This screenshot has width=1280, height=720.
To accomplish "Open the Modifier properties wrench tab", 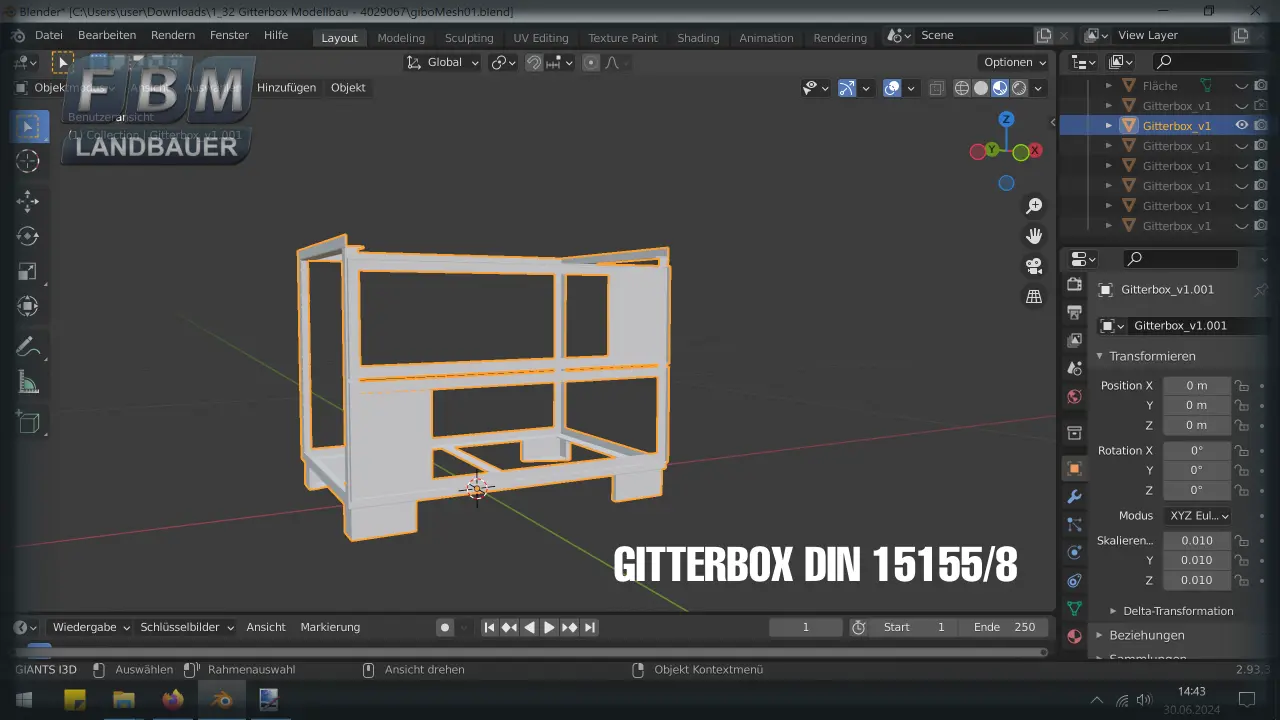I will coord(1075,497).
